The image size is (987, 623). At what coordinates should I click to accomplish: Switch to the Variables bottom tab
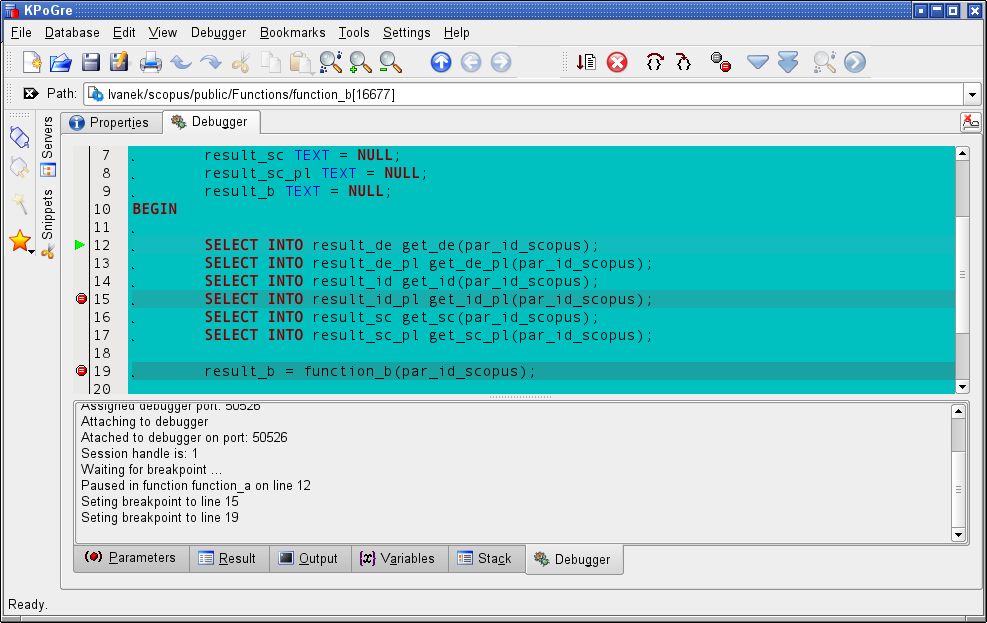click(x=397, y=559)
